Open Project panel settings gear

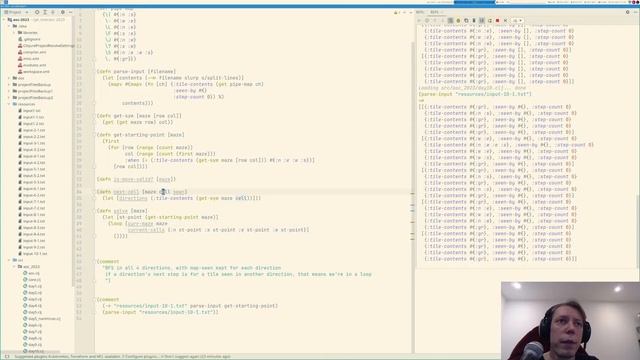click(63, 12)
